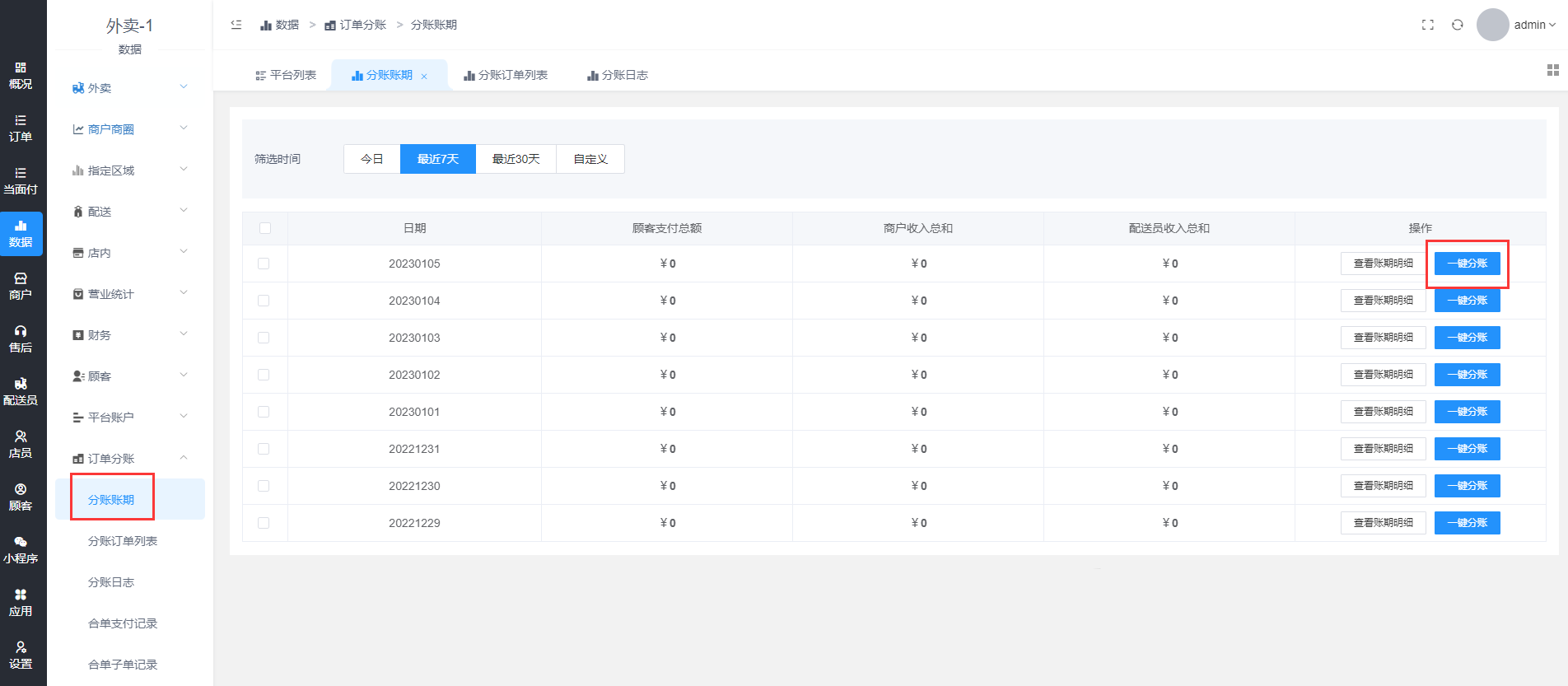The height and width of the screenshot is (686, 1568).
Task: Check the row checkbox for 20230105
Action: (x=264, y=264)
